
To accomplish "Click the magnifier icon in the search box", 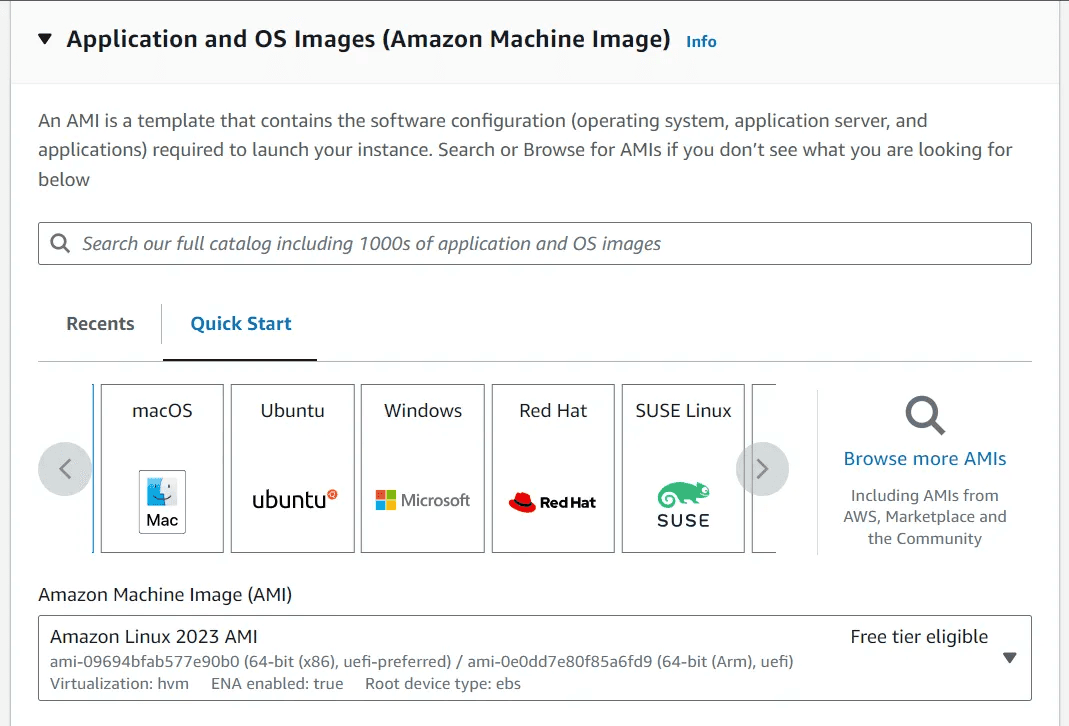I will (60, 243).
